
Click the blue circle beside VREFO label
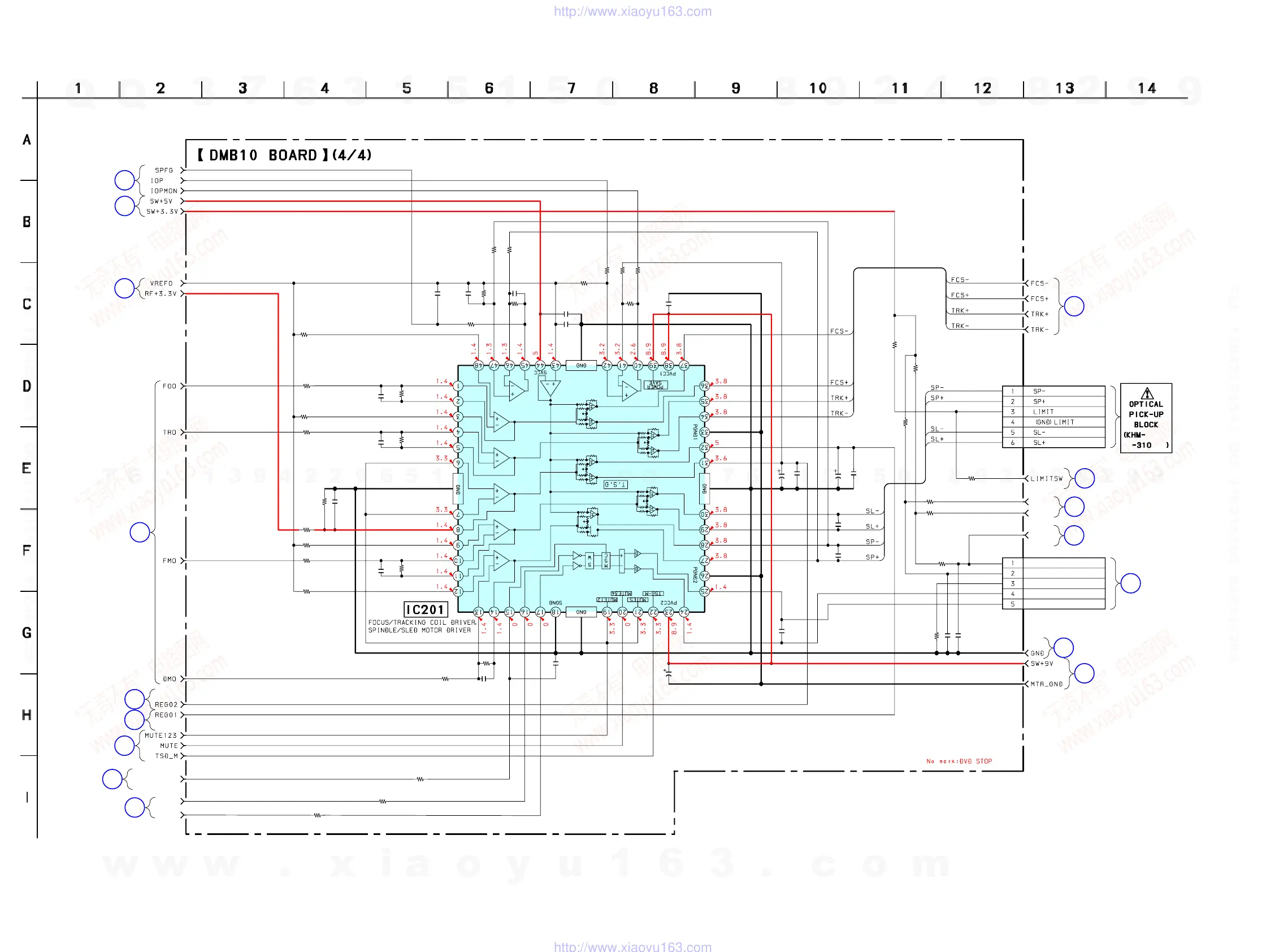(x=124, y=288)
